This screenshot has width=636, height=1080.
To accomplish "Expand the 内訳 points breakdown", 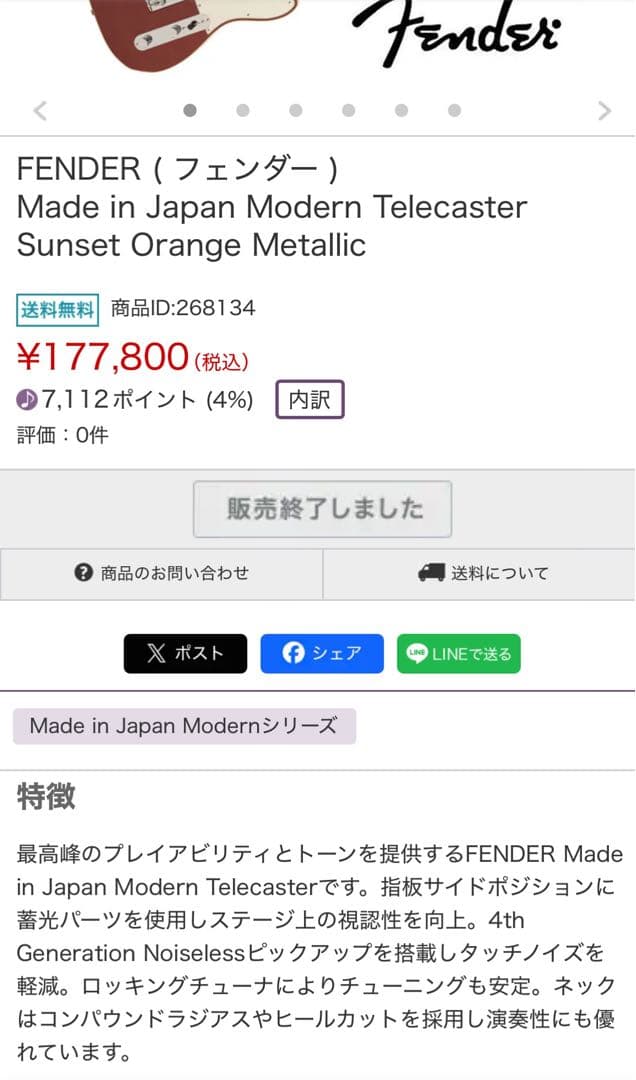I will tap(309, 398).
